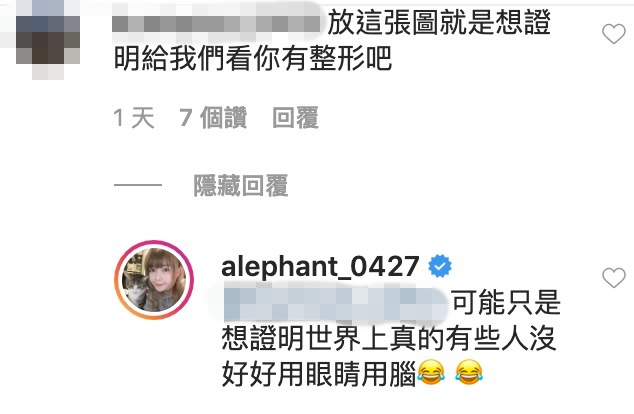View who liked via "7 個讚"

213,118
